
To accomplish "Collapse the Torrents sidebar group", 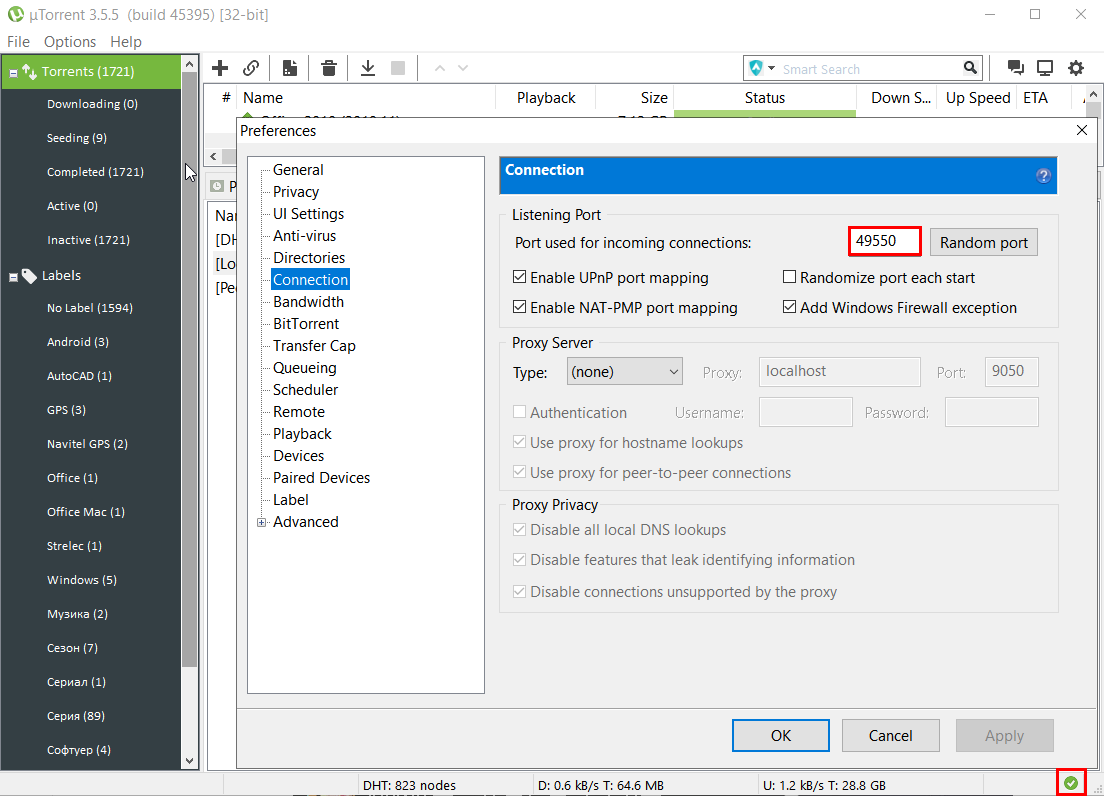I will pos(13,73).
